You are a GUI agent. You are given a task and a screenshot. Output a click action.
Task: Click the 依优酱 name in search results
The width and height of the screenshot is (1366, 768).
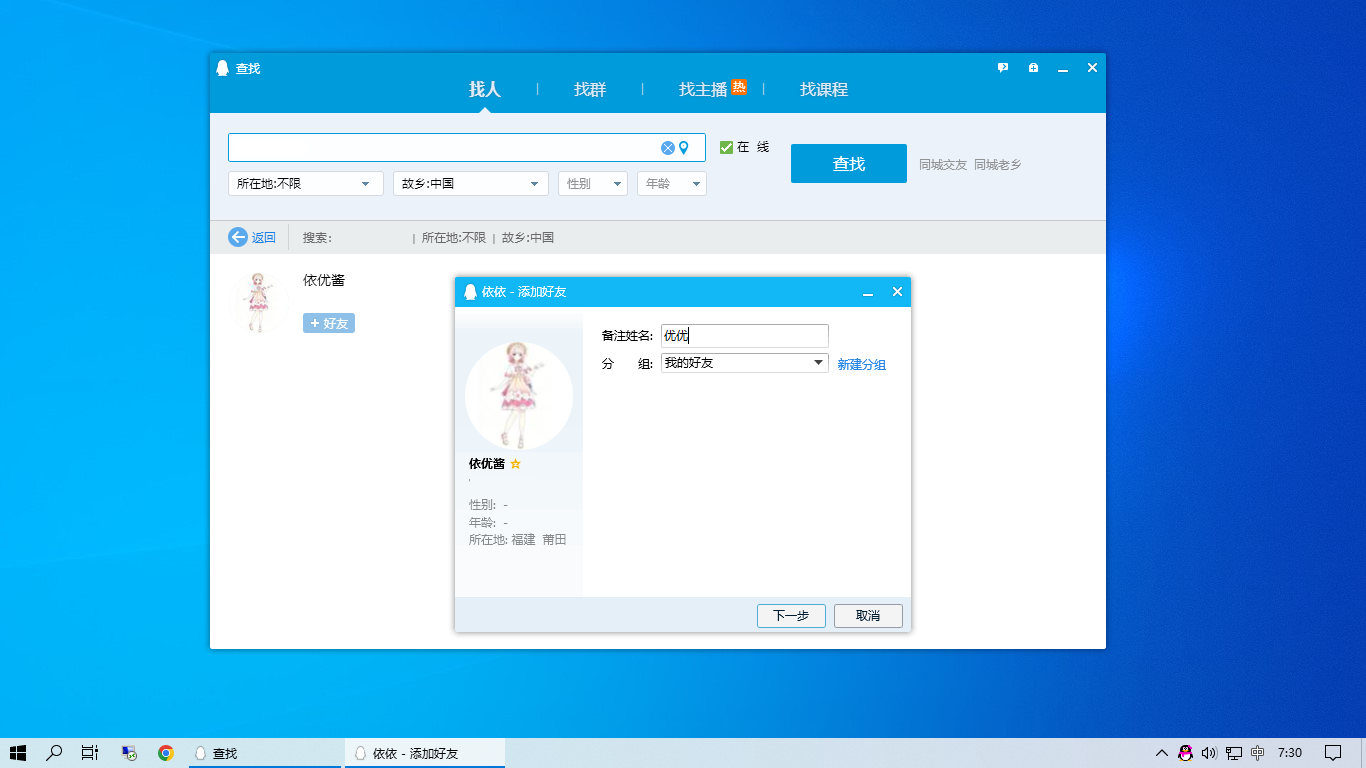point(324,280)
